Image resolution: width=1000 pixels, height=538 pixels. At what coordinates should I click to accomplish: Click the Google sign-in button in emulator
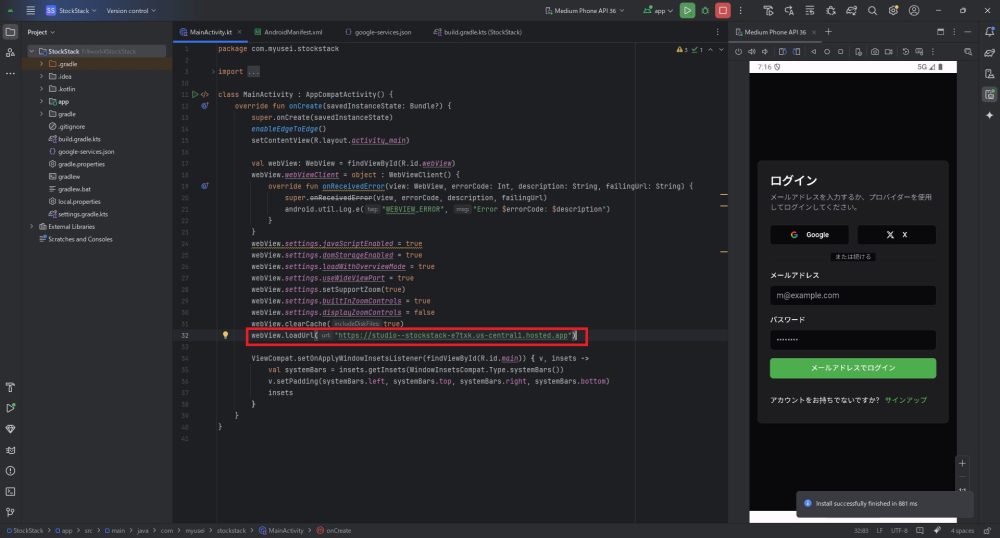coord(809,235)
